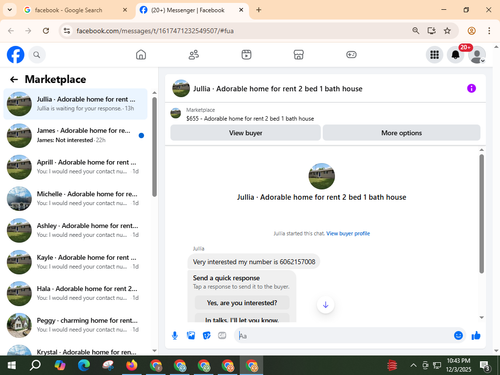Image resolution: width=500 pixels, height=375 pixels.
Task: Select the Messenger | Facebook tab
Action: pyautogui.click(x=192, y=10)
